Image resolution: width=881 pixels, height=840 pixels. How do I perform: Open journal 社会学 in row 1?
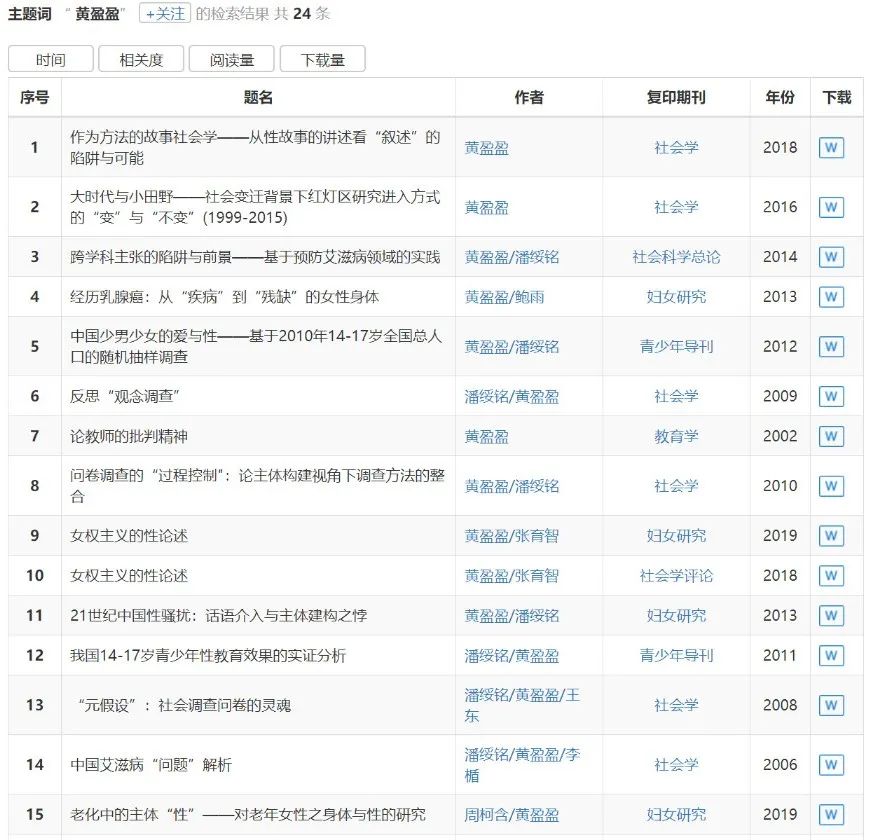(x=676, y=148)
